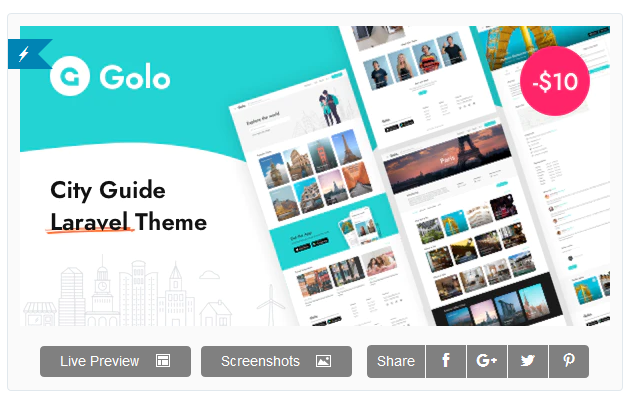Click the pink -$10 discount badge

pos(554,82)
